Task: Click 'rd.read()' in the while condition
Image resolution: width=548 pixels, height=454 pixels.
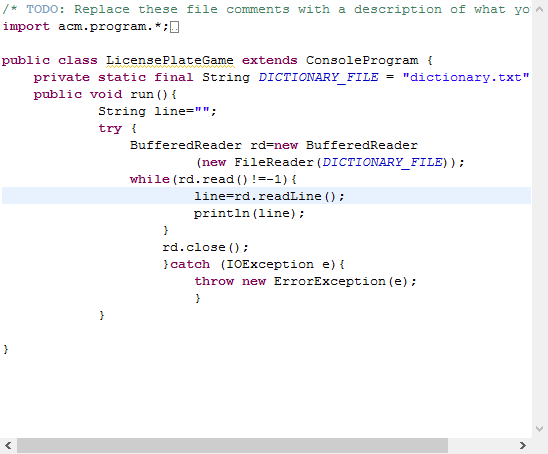Action: tap(212, 179)
